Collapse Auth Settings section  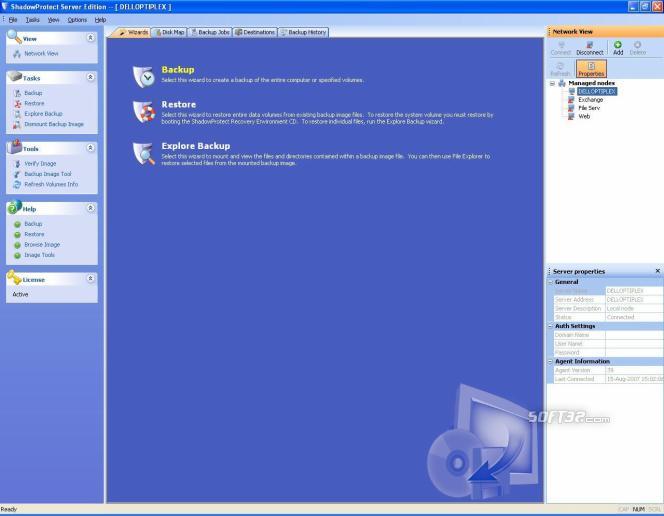551,326
